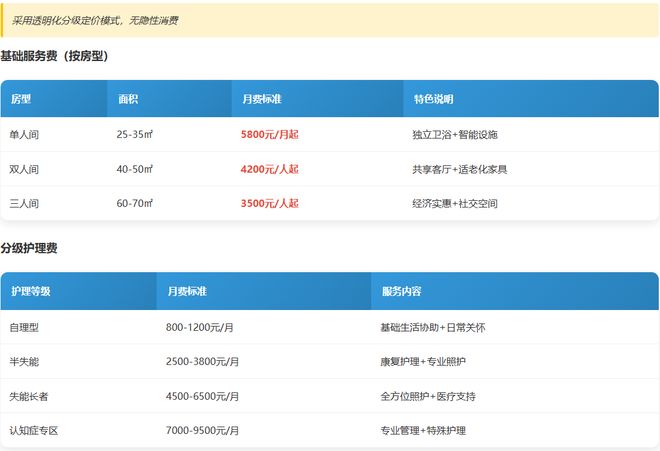Image resolution: width=660 pixels, height=451 pixels.
Task: Click the 3500元/人起 price
Action: pos(269,203)
